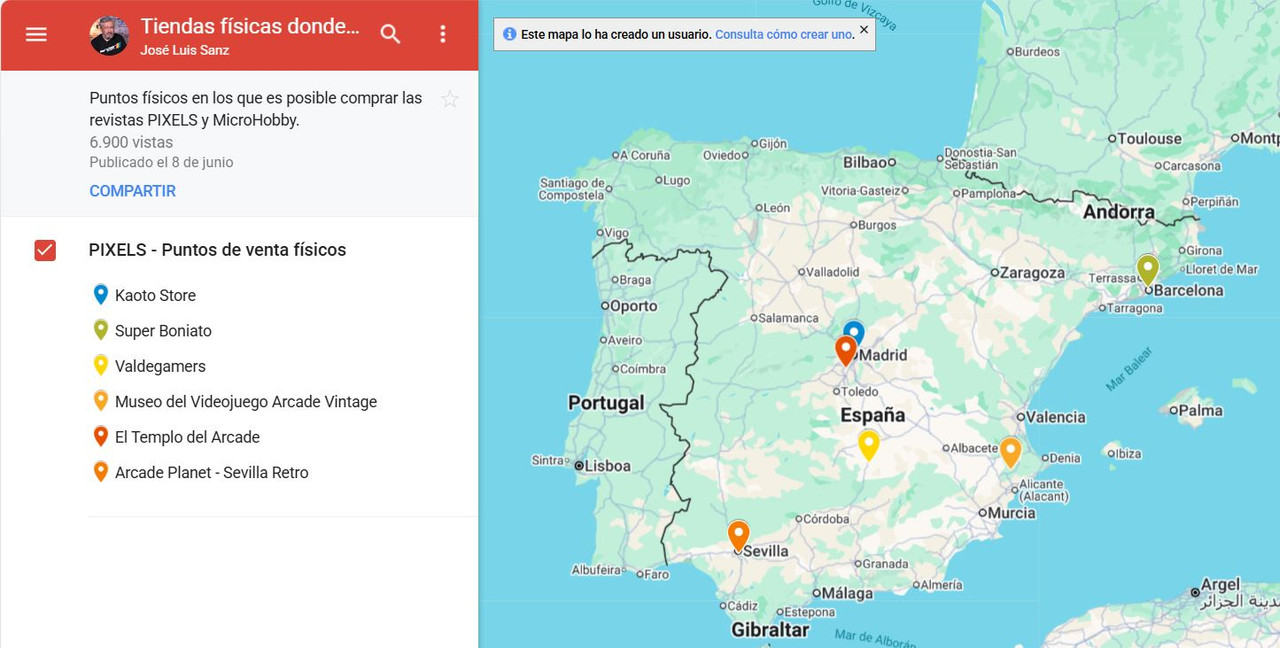Viewport: 1280px width, 648px height.
Task: Click 'Publicado el 8 de junio' text
Action: (x=161, y=162)
